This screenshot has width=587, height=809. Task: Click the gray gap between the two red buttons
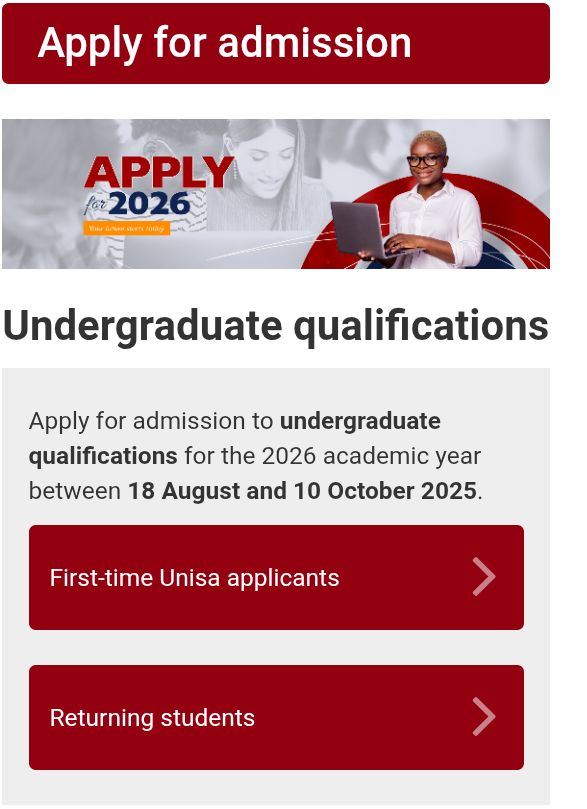click(276, 648)
